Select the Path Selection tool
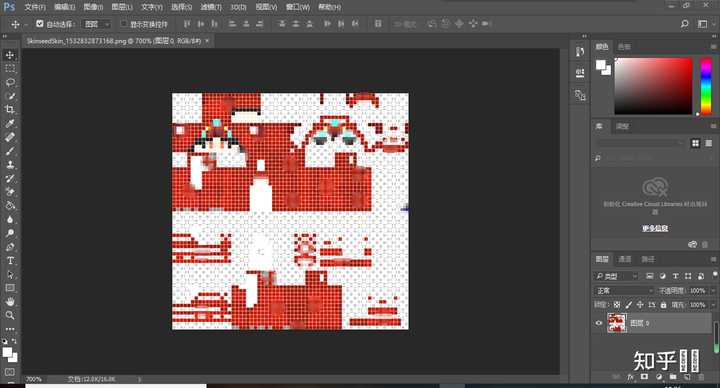This screenshot has width=720, height=388. [10, 275]
